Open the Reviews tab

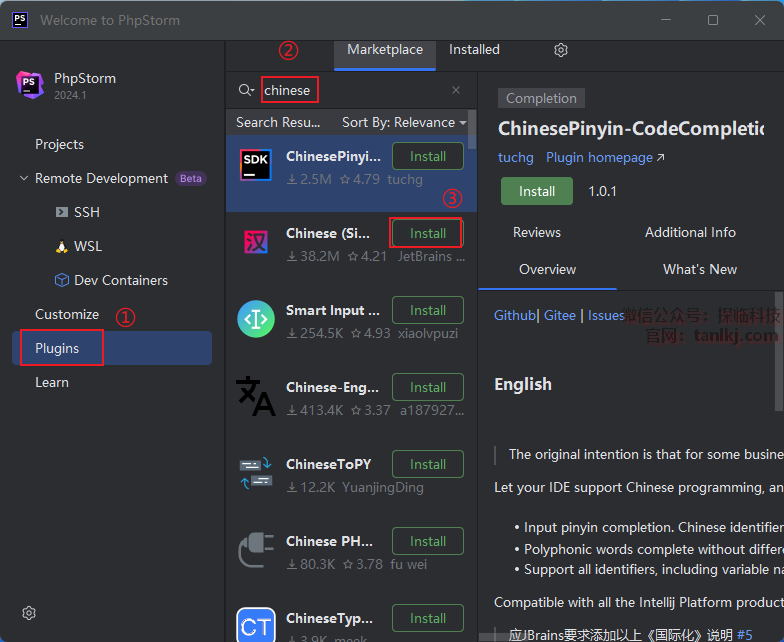point(537,232)
